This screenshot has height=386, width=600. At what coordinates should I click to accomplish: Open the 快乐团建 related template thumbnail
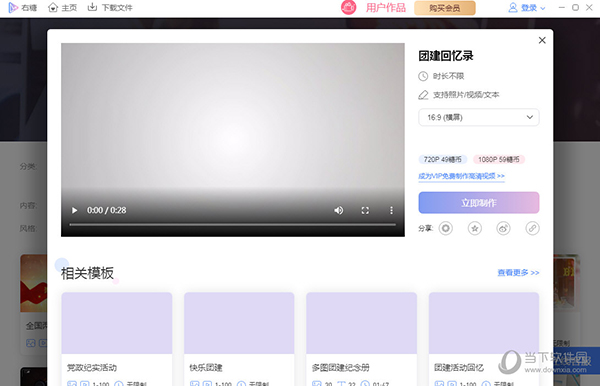coord(239,323)
